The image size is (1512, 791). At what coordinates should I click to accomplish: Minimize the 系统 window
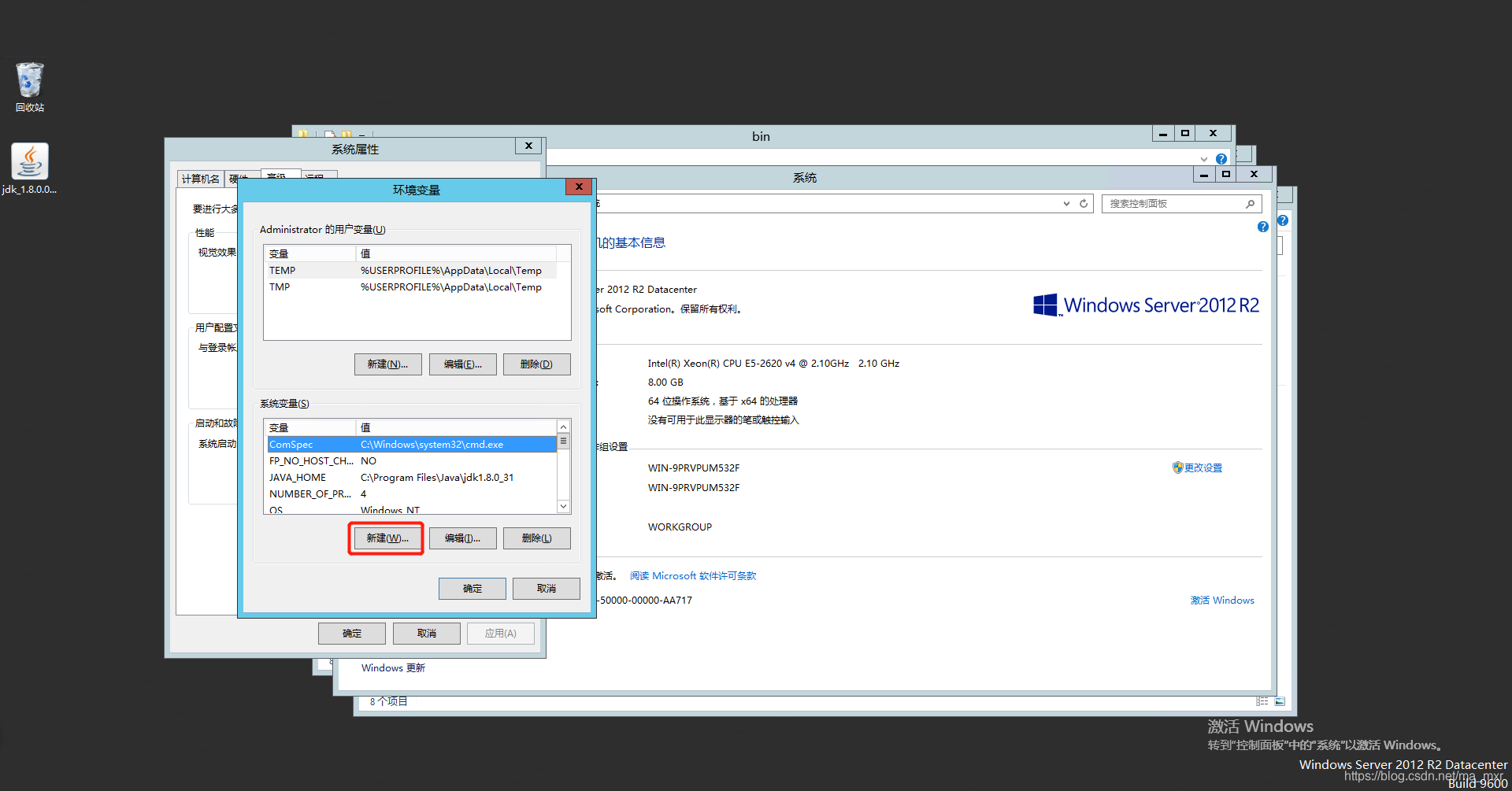click(1204, 175)
